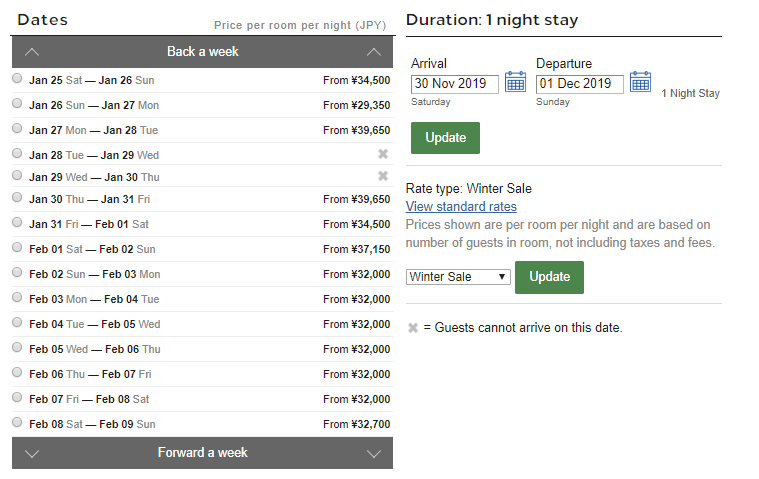Open the Departure date calendar icon
Viewport: 759px width, 479px height.
pyautogui.click(x=640, y=82)
